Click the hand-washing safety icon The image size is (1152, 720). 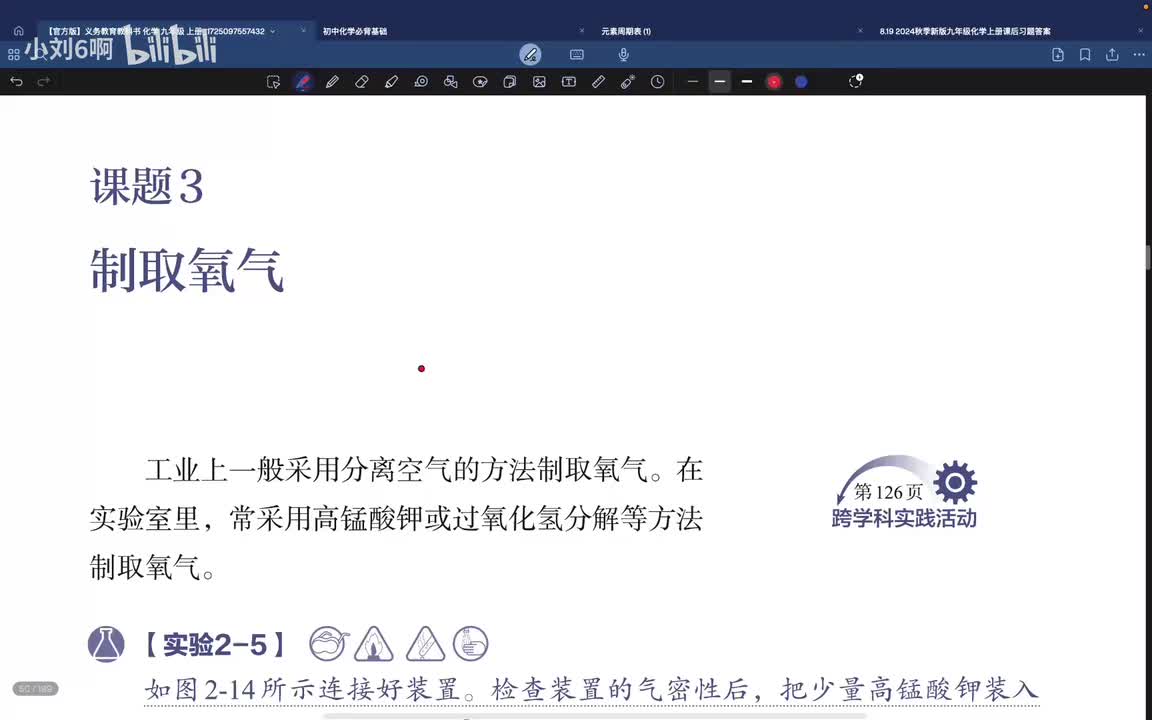point(470,644)
